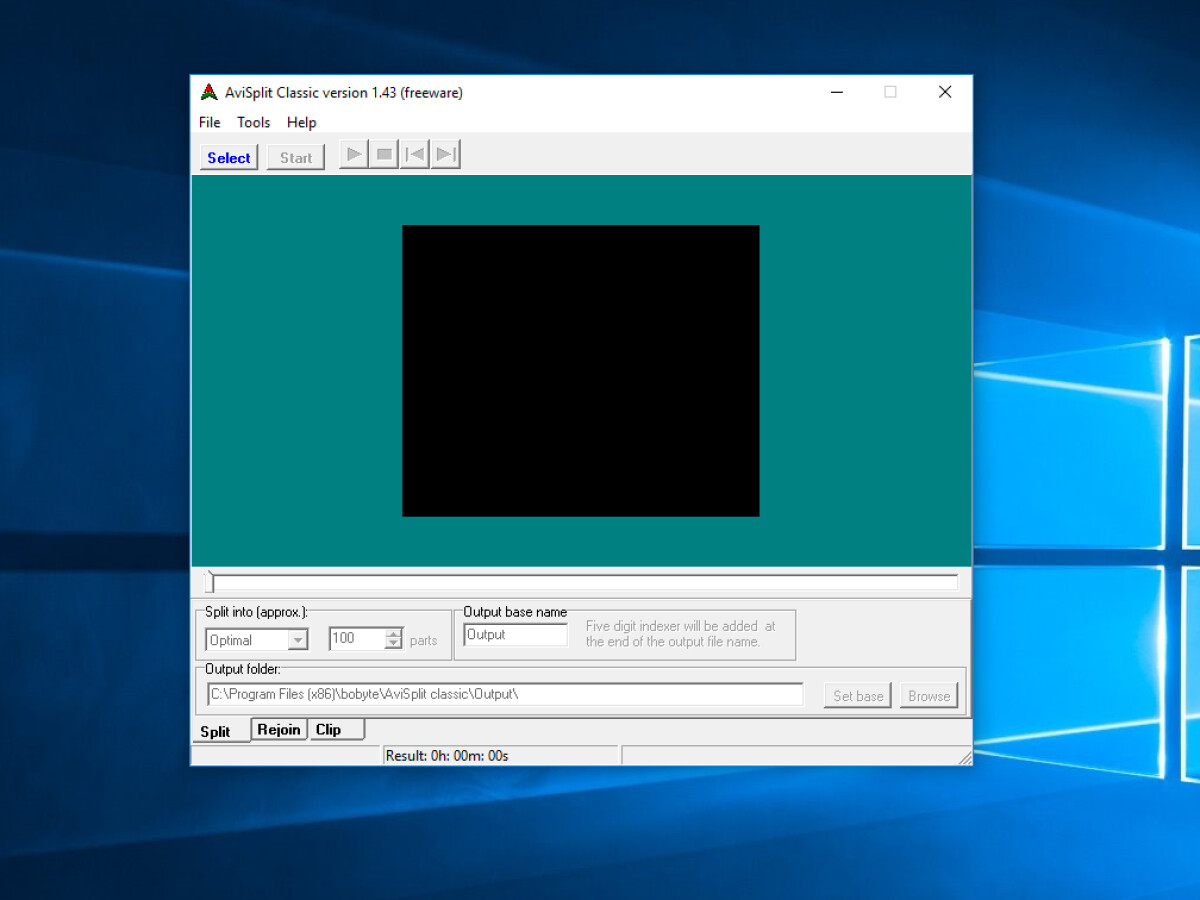Viewport: 1200px width, 900px height.
Task: Switch to the Rejoin tab
Action: (x=279, y=730)
